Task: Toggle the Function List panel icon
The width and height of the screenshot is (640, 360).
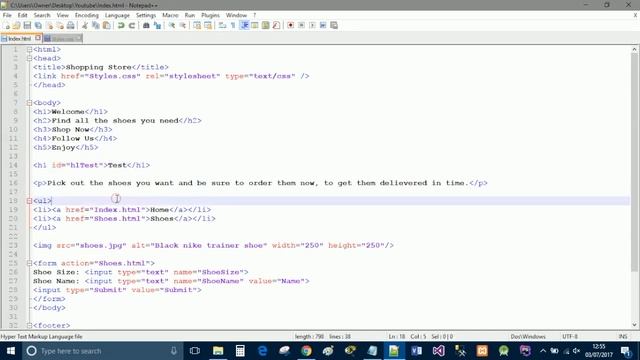Action: coord(276,25)
